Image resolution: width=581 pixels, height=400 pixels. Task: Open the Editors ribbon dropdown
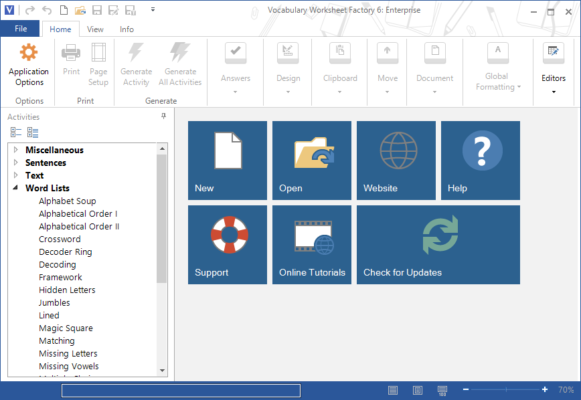click(x=553, y=68)
